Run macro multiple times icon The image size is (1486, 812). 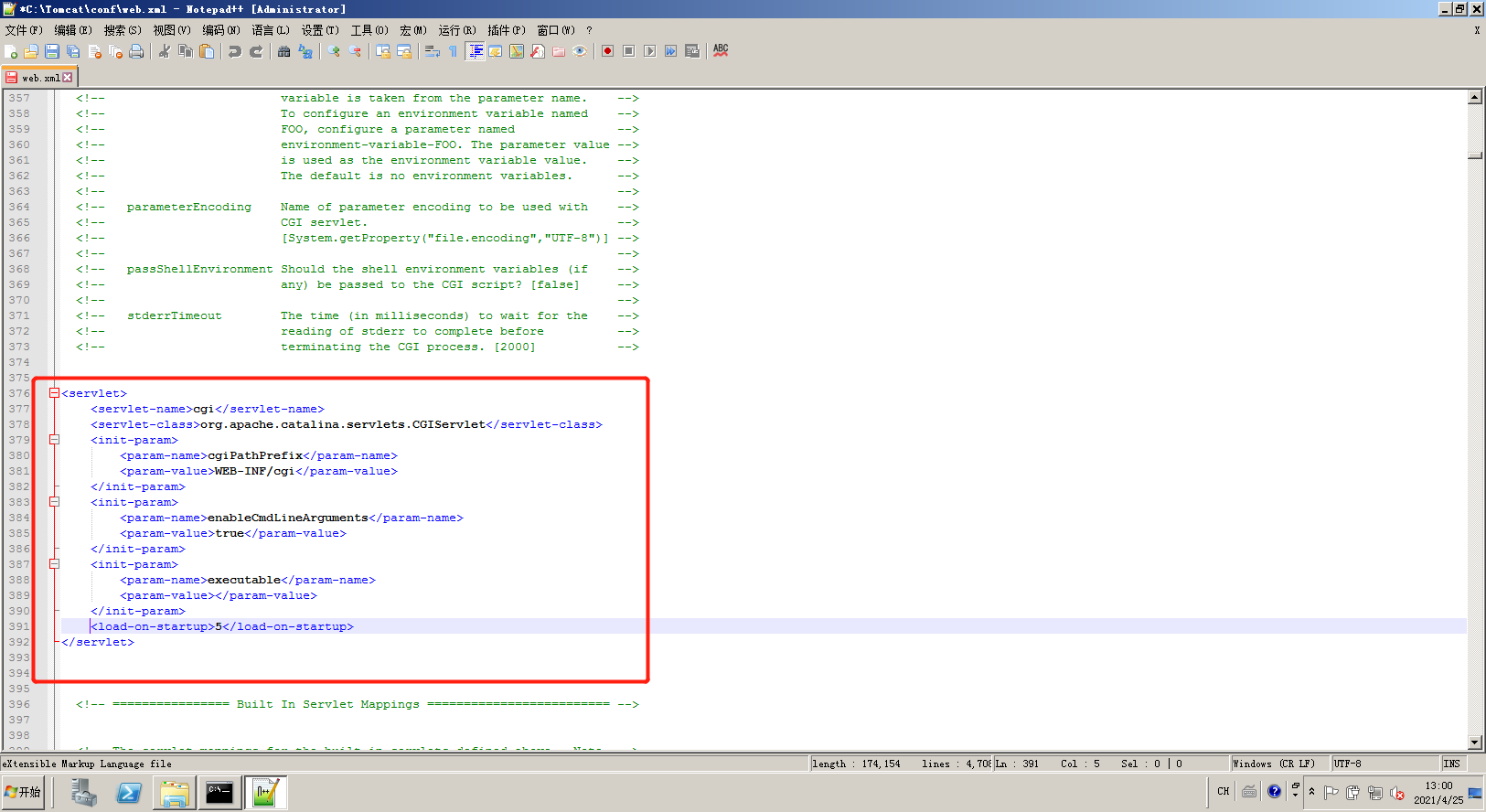670,51
